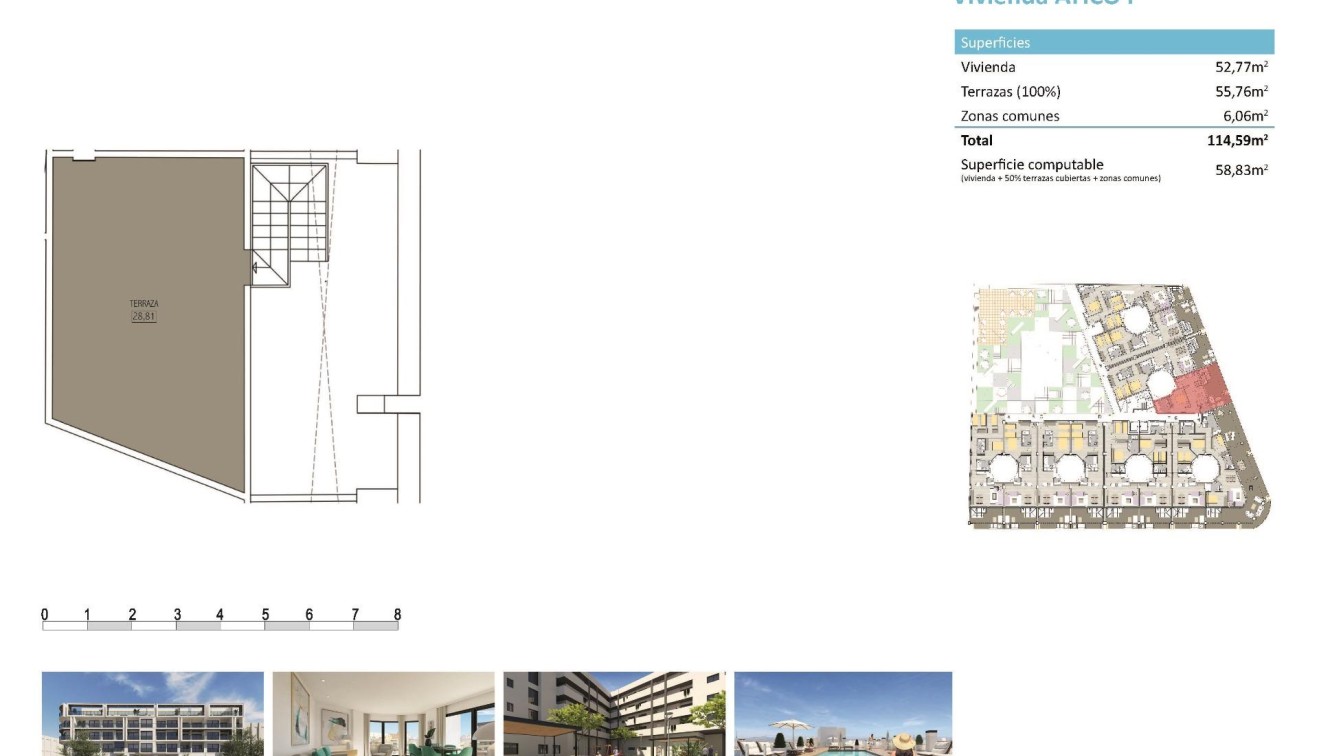Click the value 55,76m²
Screen dimensions: 1319x756
tap(1242, 91)
